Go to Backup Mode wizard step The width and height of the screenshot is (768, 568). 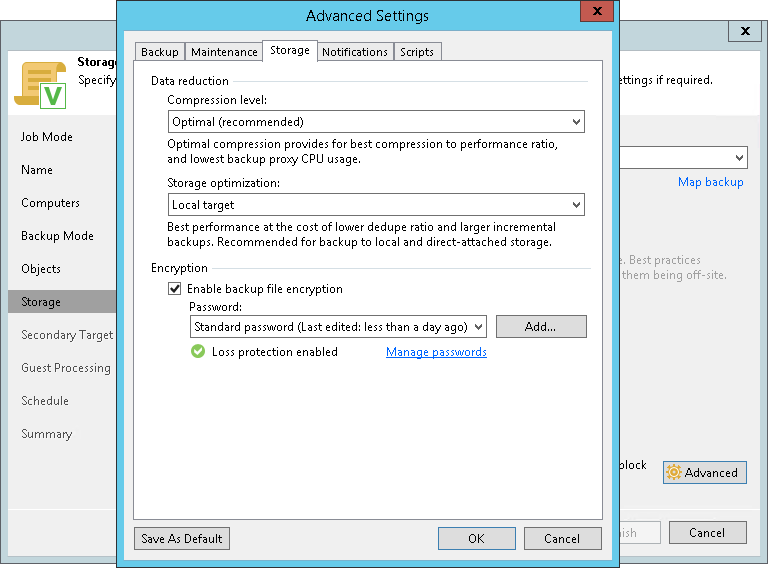click(57, 236)
